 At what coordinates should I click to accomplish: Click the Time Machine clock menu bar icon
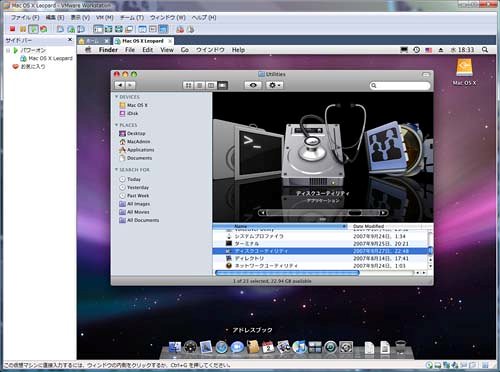(x=416, y=50)
